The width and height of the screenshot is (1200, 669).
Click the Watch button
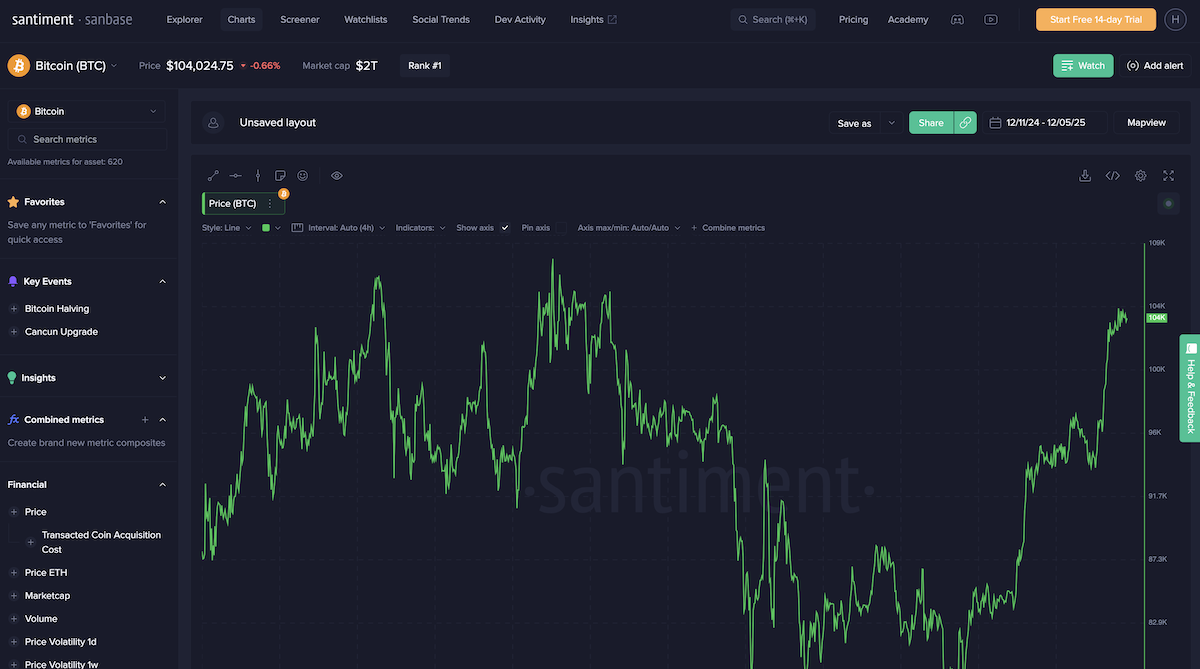tap(1083, 66)
